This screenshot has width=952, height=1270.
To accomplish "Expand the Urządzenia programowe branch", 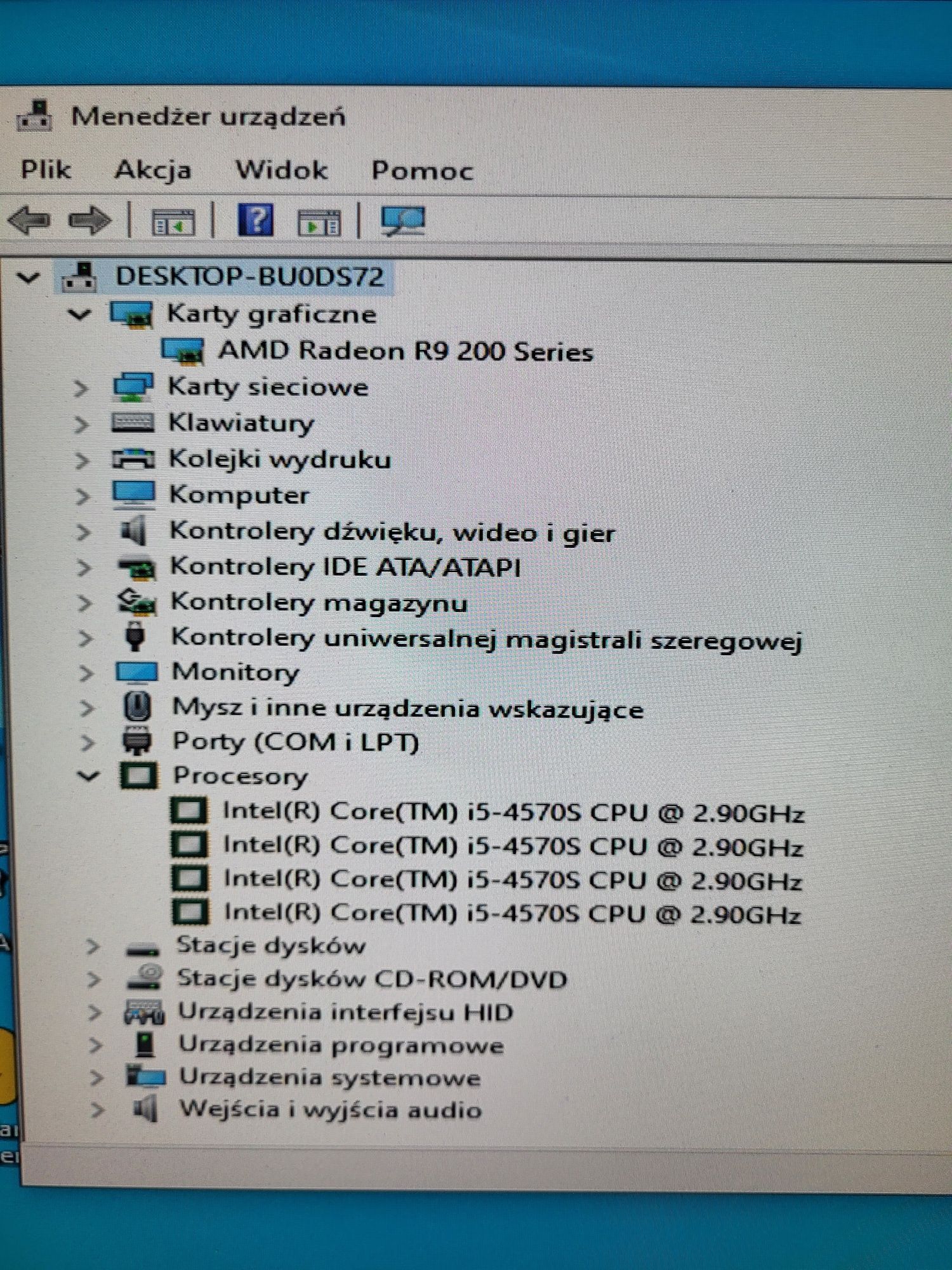I will pyautogui.click(x=95, y=1045).
